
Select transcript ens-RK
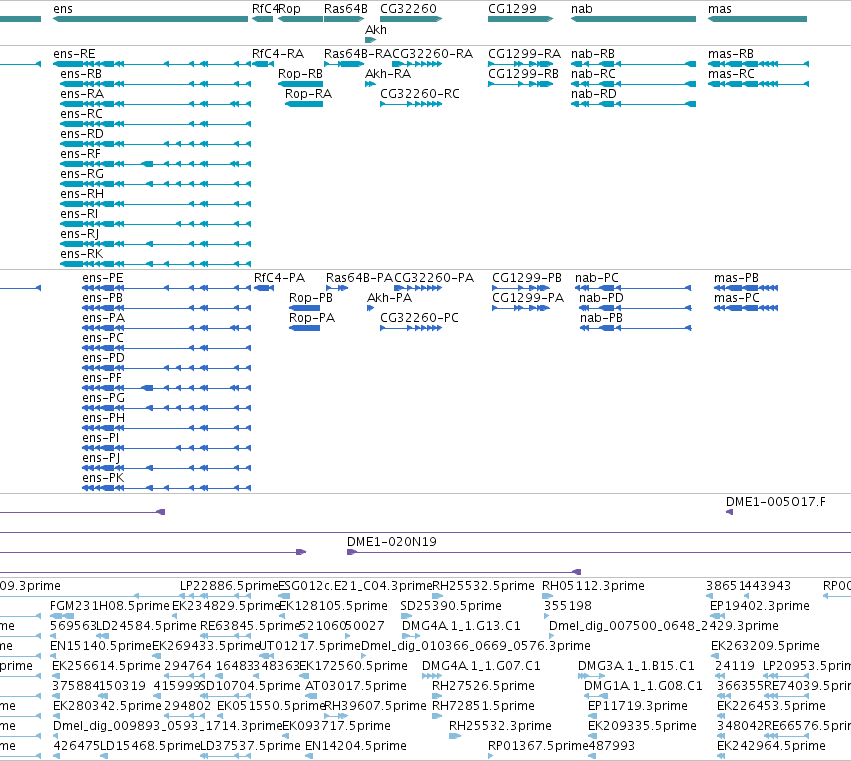[x=156, y=264]
